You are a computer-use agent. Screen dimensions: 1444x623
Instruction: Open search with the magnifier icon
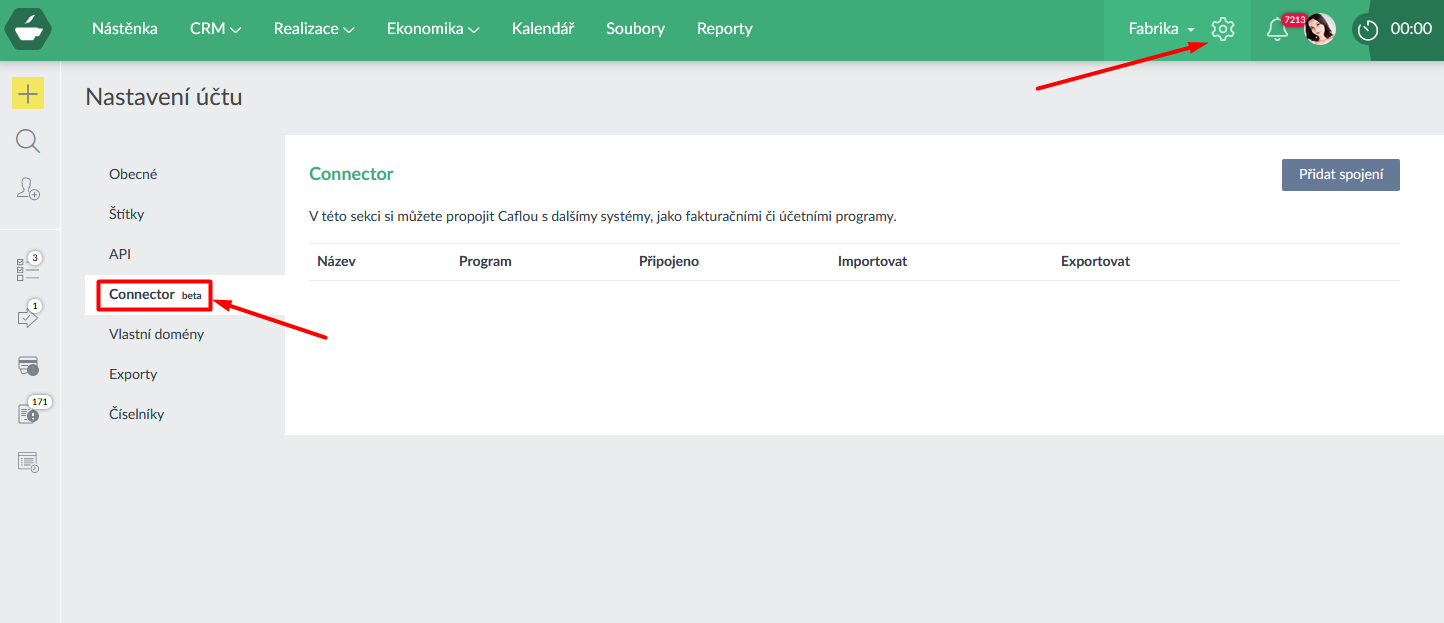tap(28, 141)
